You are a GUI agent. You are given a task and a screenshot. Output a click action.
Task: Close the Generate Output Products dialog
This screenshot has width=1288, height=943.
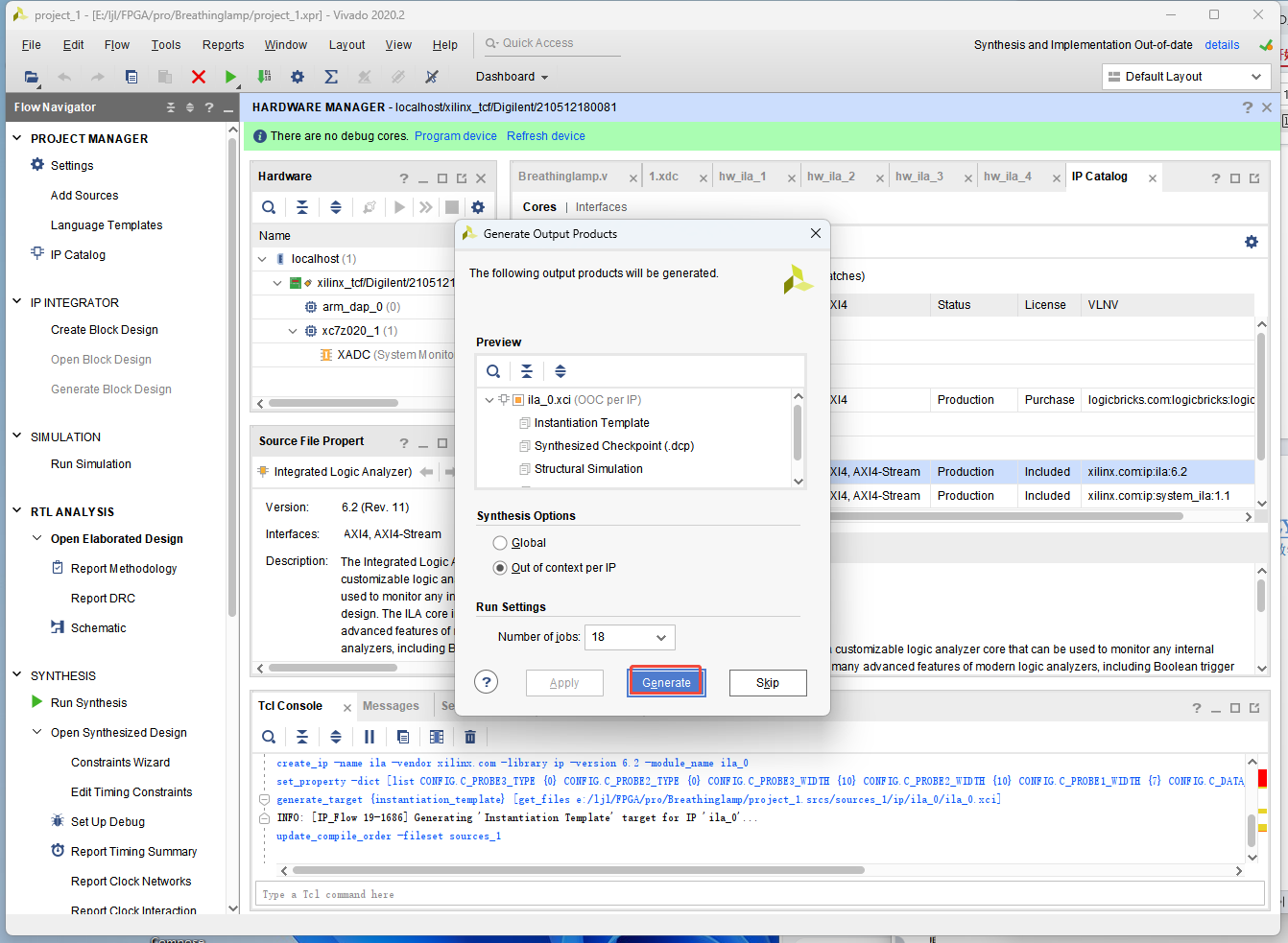(x=816, y=233)
